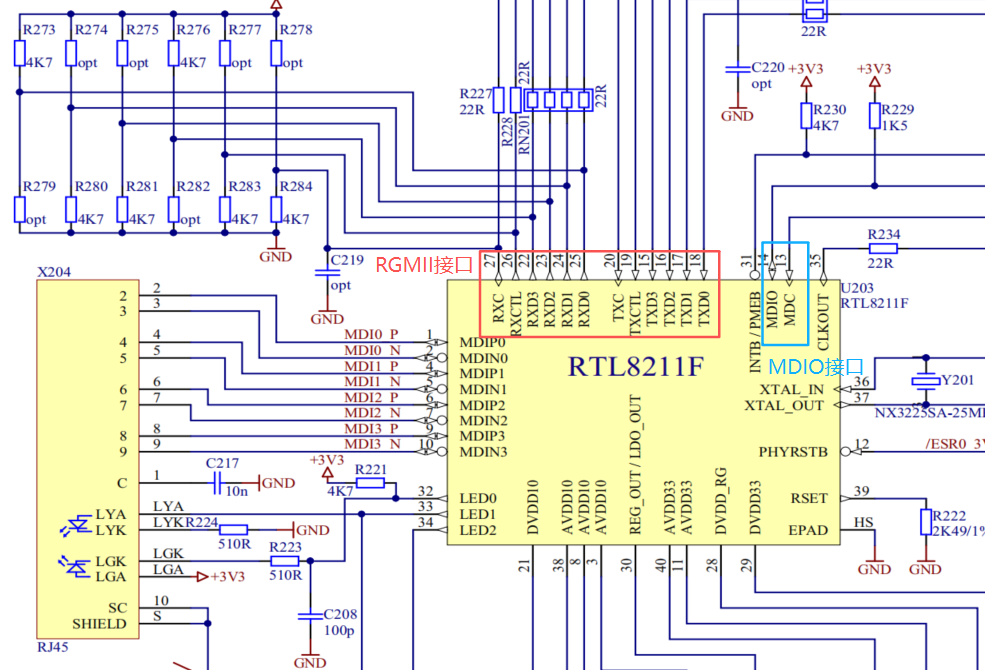The width and height of the screenshot is (985, 670).
Task: Click the C208 capacitor symbol
Action: (310, 616)
